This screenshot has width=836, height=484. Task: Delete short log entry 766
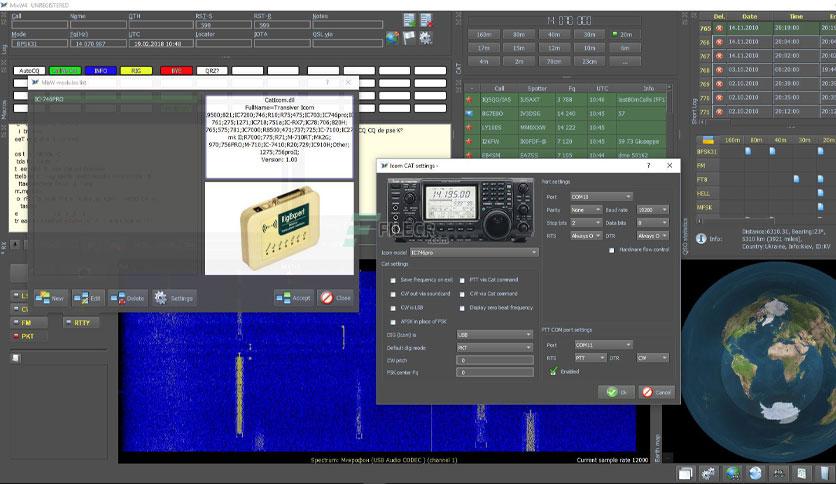pyautogui.click(x=719, y=42)
